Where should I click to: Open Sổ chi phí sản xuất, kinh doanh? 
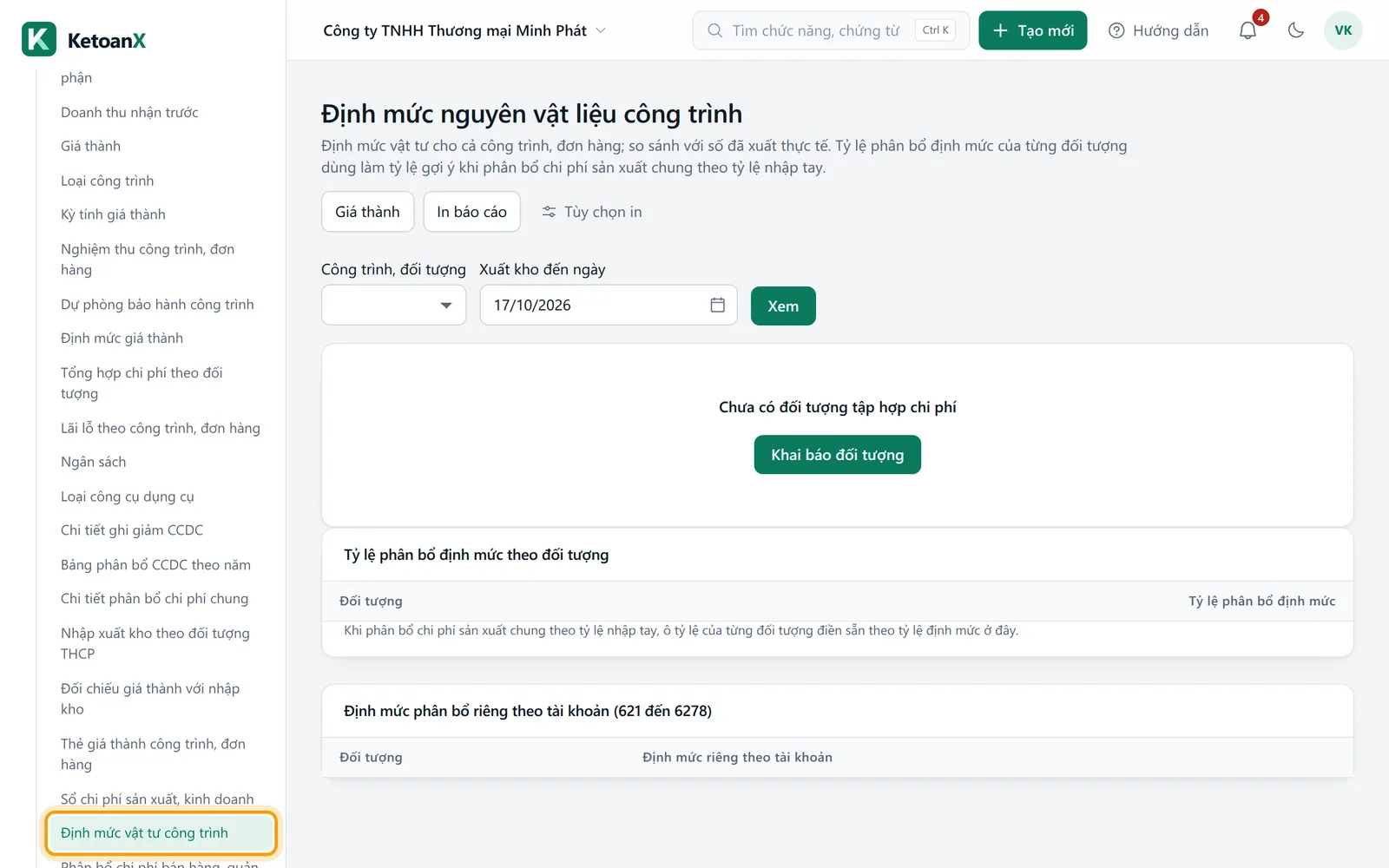coord(157,799)
